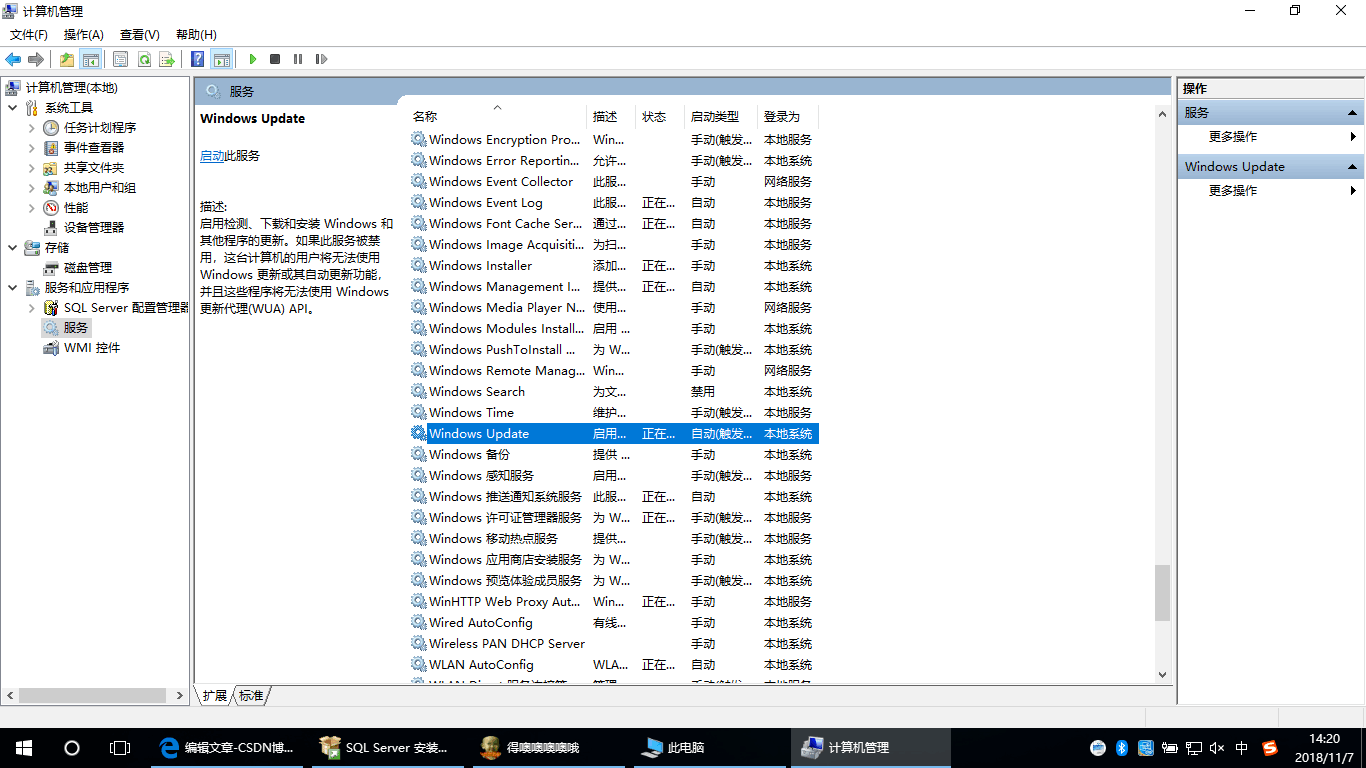Click the tree pane scroll-right arrow

180,695
